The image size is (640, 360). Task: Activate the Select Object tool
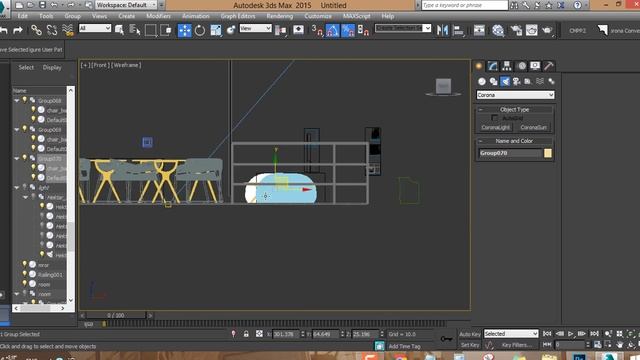(120, 30)
